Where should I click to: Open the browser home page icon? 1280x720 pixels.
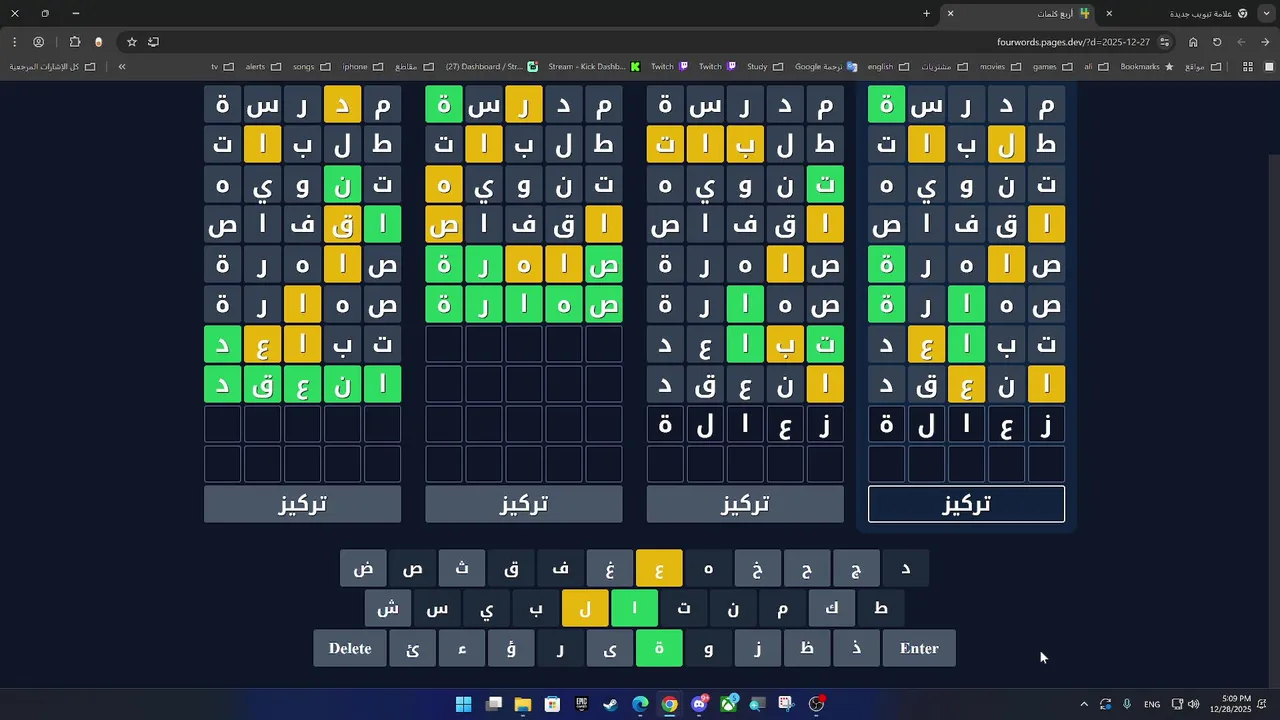[1193, 42]
